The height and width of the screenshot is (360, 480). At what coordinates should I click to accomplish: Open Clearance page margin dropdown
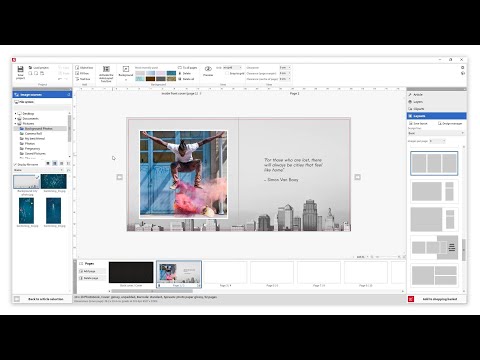tap(285, 73)
